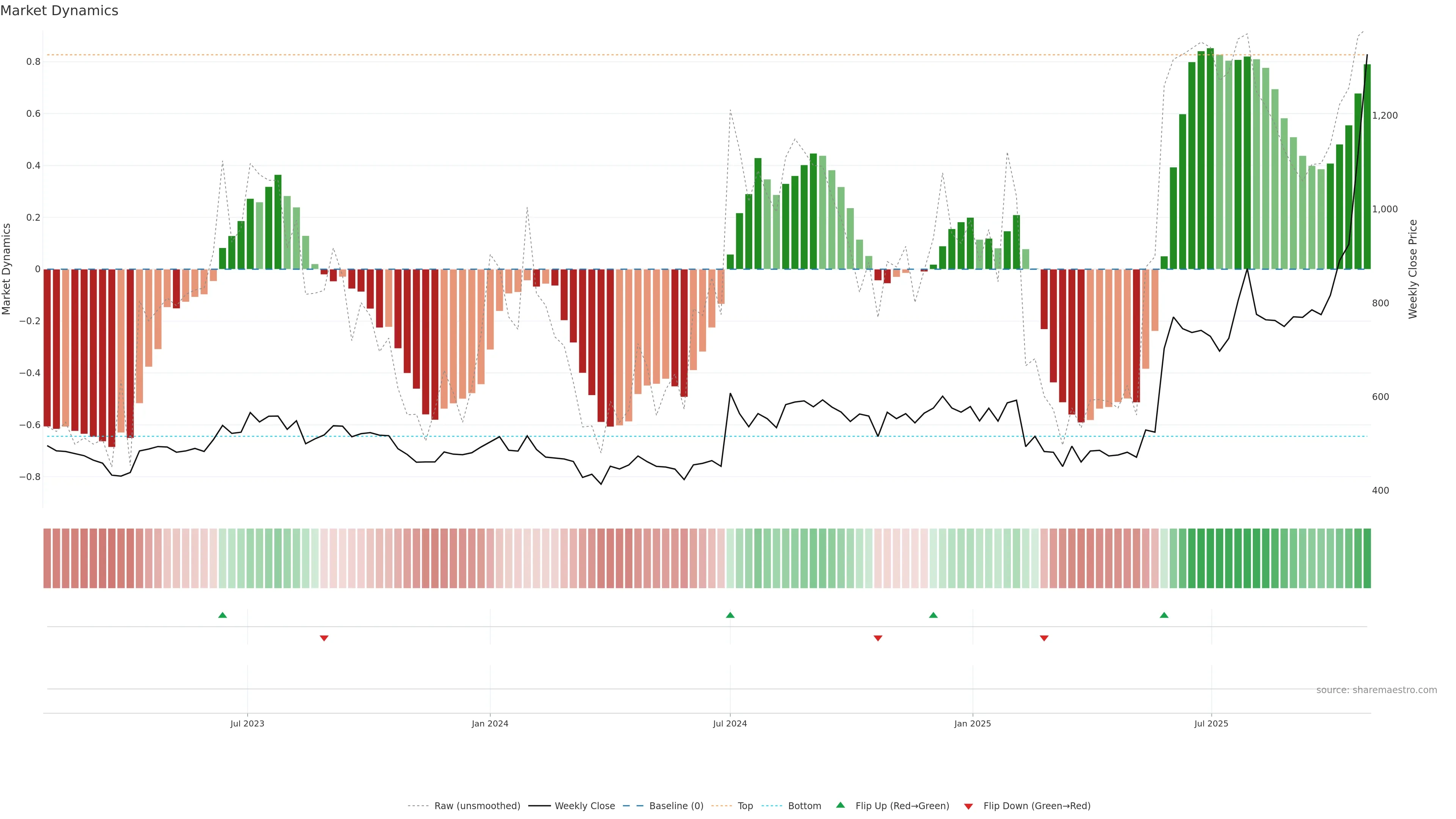Click the Jul 2025 x-axis label
1456x819 pixels.
pyautogui.click(x=1211, y=723)
